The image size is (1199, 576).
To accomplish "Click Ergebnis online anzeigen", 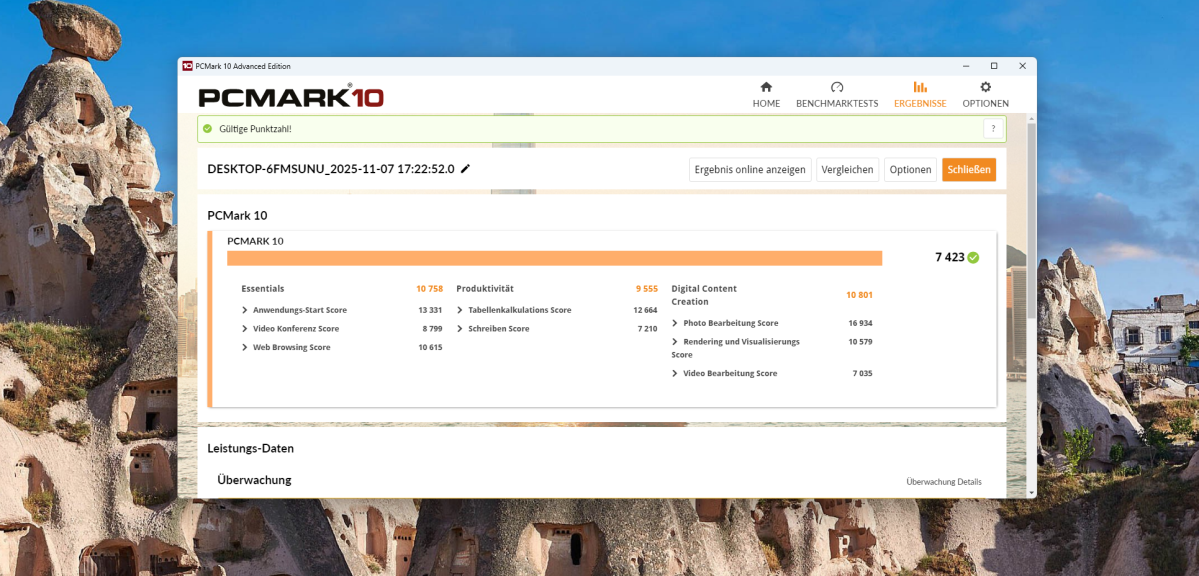I will (x=750, y=169).
